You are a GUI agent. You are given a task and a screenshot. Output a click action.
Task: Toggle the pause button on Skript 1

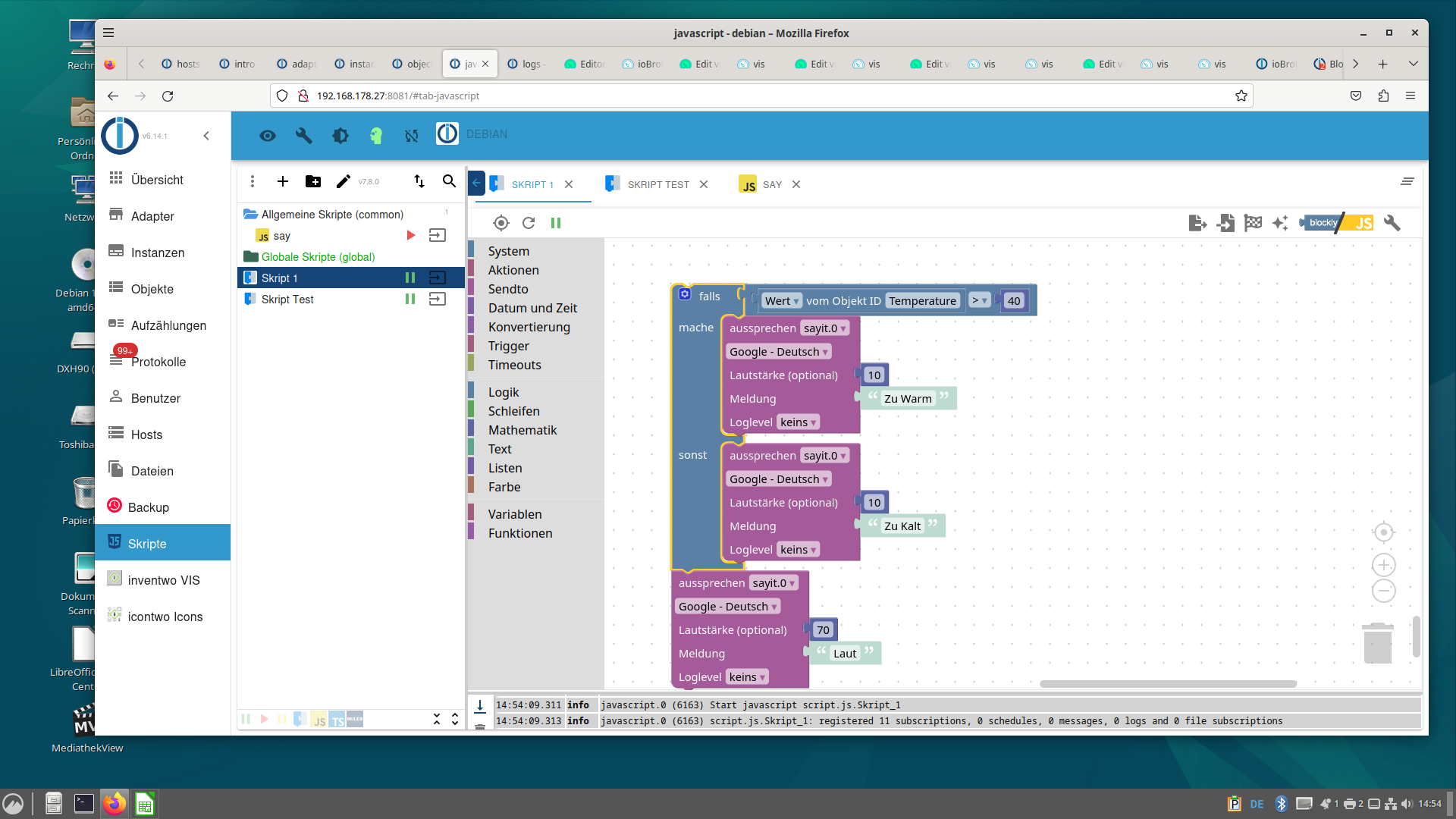pyautogui.click(x=411, y=278)
